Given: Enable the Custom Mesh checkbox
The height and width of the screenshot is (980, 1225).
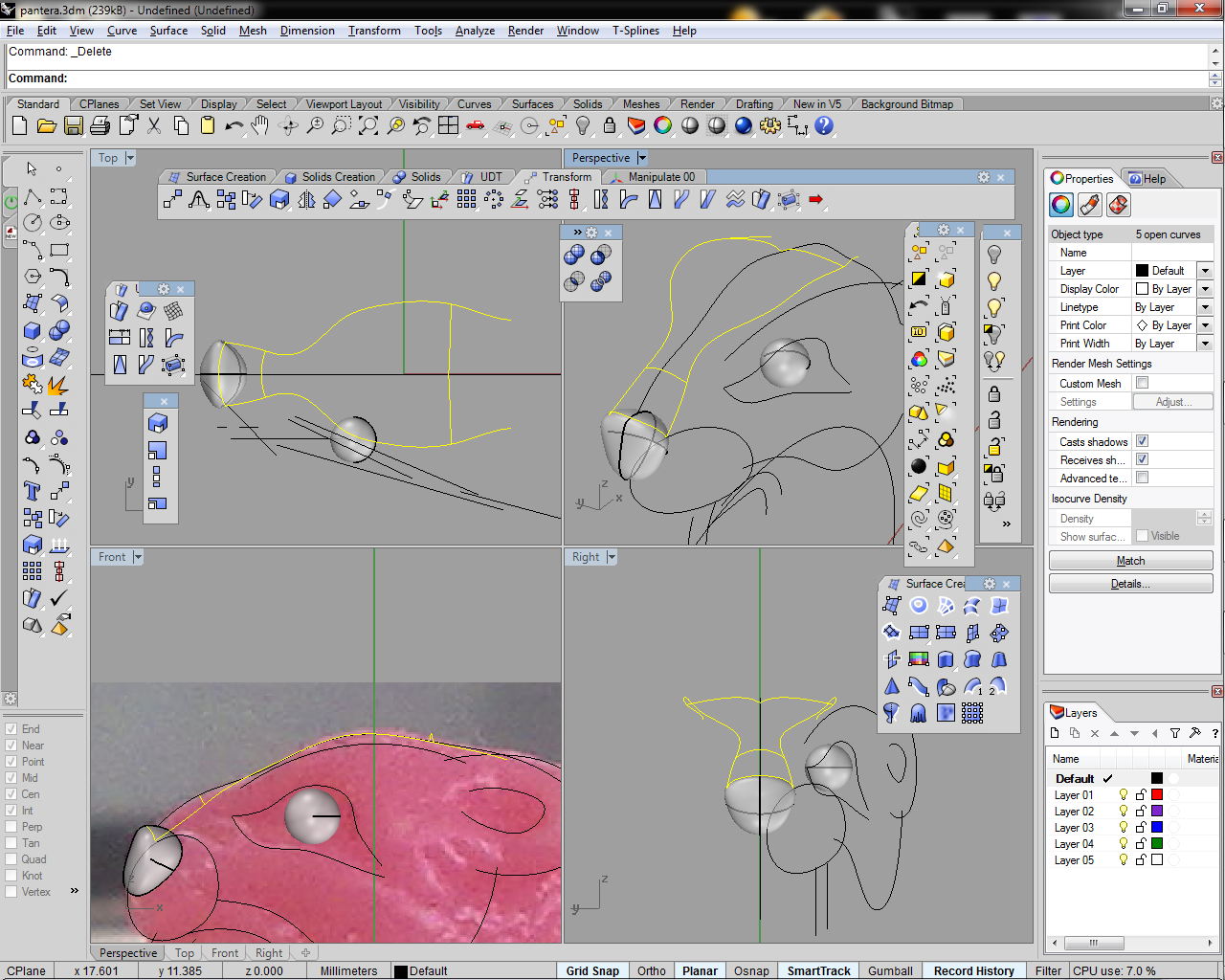Looking at the screenshot, I should click(1142, 383).
